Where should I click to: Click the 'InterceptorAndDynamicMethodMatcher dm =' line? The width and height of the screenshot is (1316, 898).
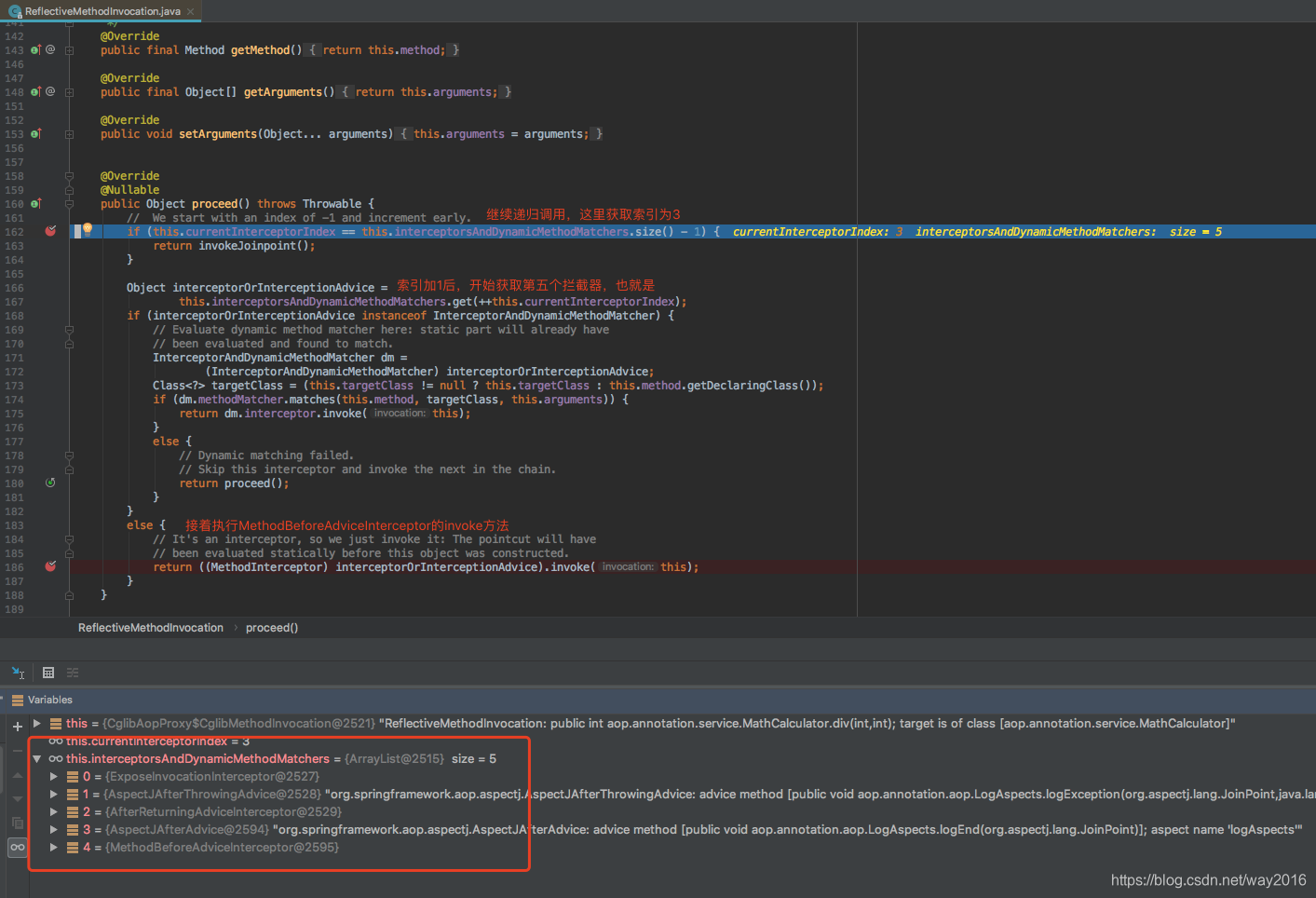click(280, 358)
